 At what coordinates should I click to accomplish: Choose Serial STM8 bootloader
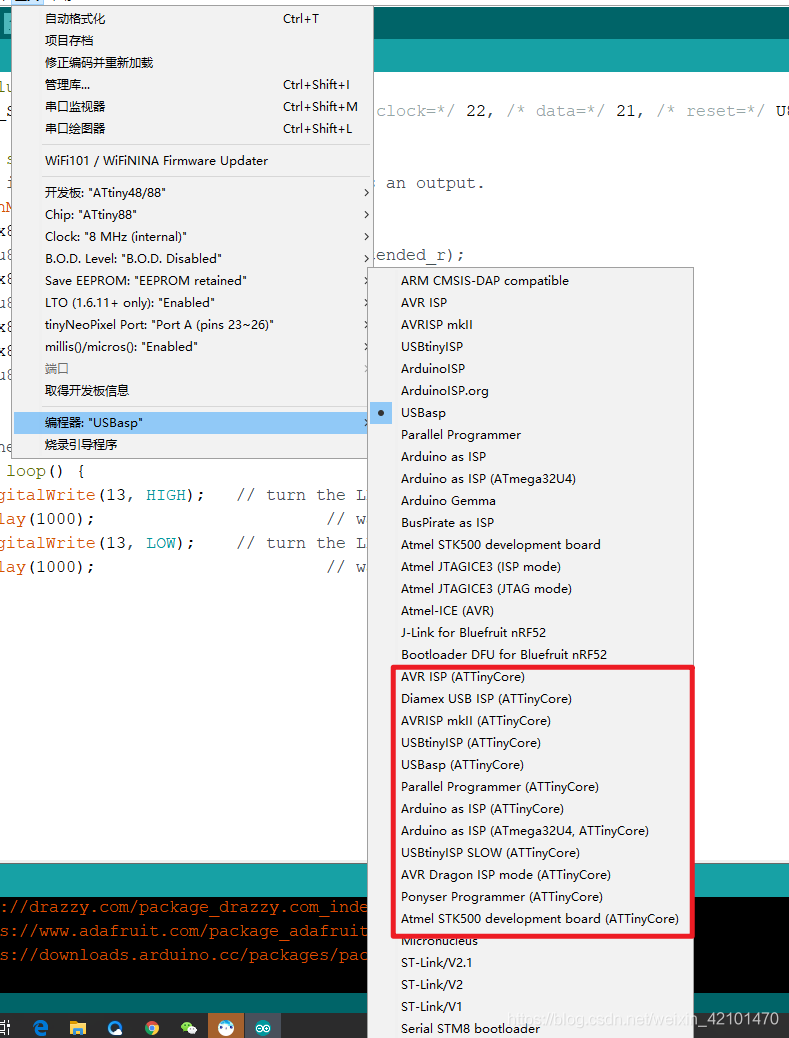532,1028
